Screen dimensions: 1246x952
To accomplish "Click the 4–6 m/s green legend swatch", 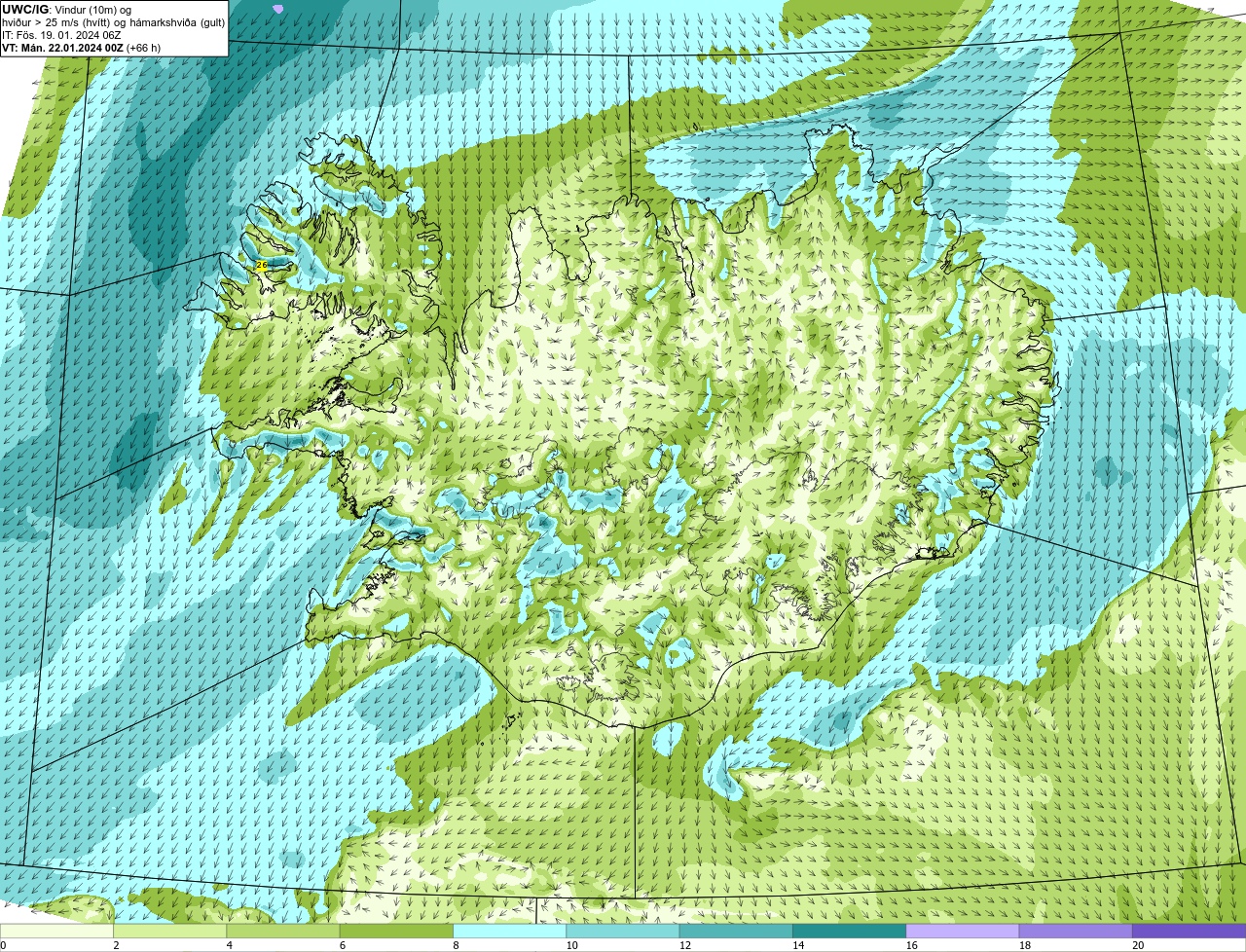I will 283,931.
